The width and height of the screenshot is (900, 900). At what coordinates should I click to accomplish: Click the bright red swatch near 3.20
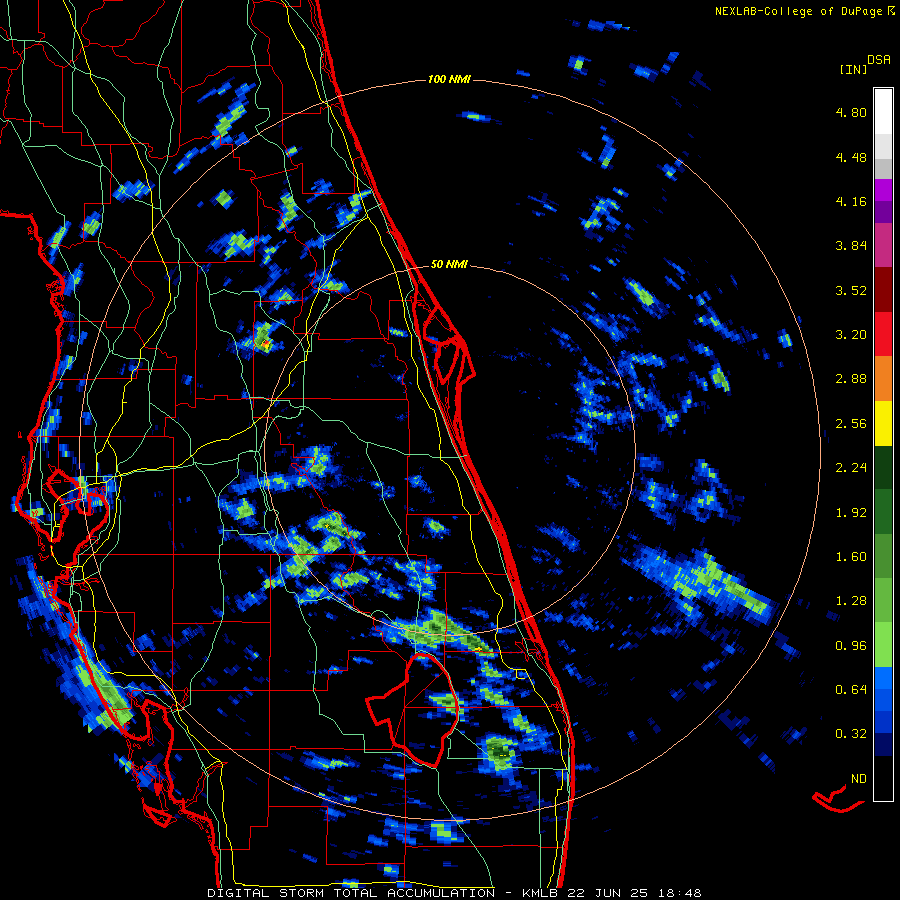click(883, 334)
